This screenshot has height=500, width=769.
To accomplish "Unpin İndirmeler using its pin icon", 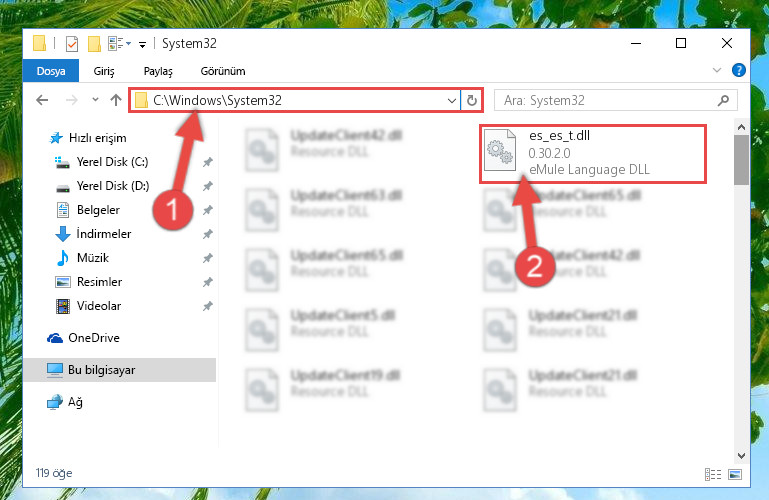I will pyautogui.click(x=208, y=234).
